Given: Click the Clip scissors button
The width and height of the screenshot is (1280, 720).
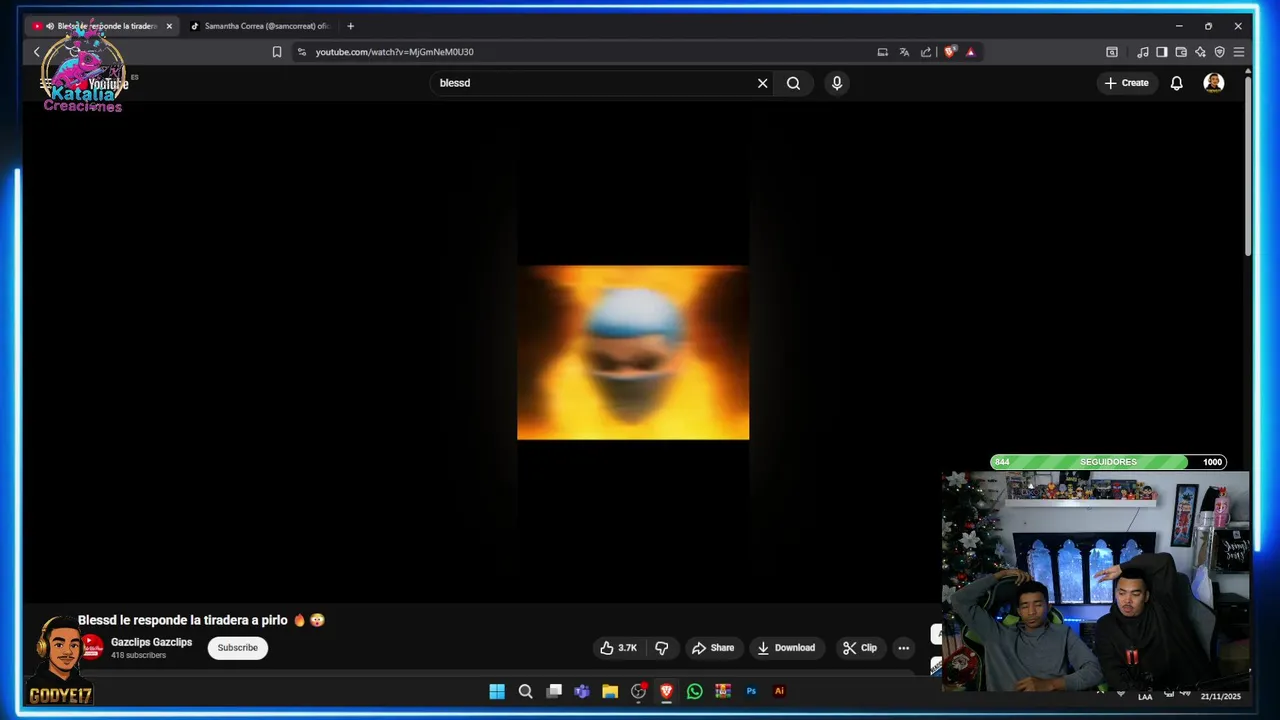Looking at the screenshot, I should pyautogui.click(x=860, y=648).
